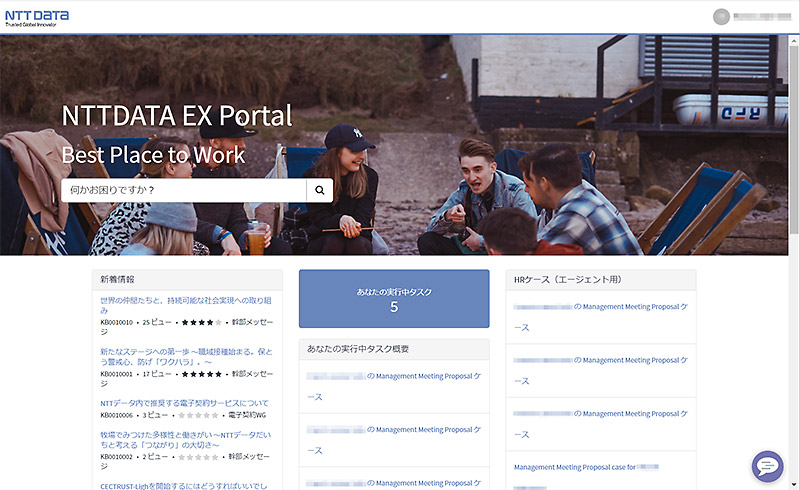Open the chat bubble assistant

[x=767, y=466]
